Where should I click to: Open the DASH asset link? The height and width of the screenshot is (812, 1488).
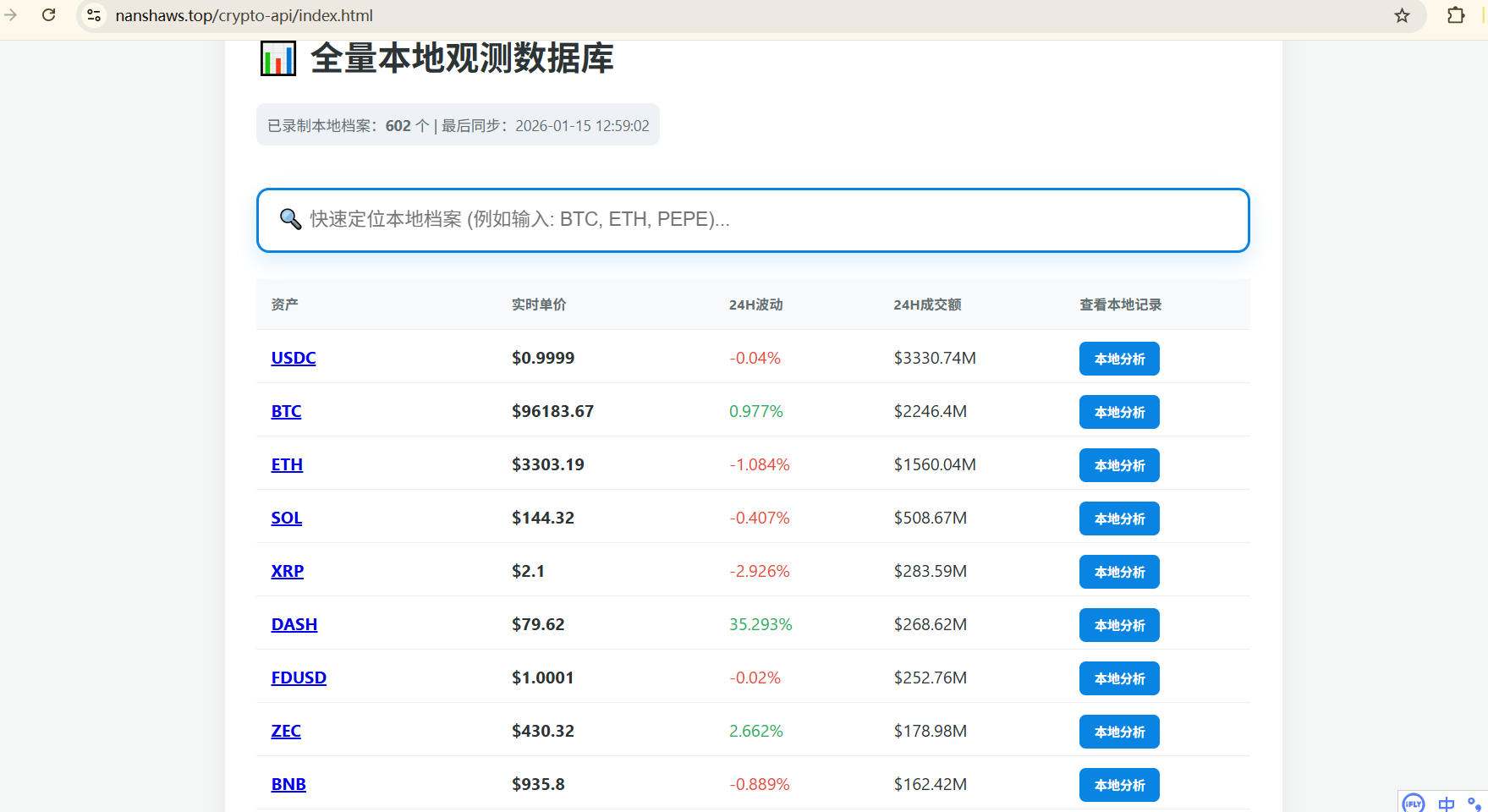(294, 624)
